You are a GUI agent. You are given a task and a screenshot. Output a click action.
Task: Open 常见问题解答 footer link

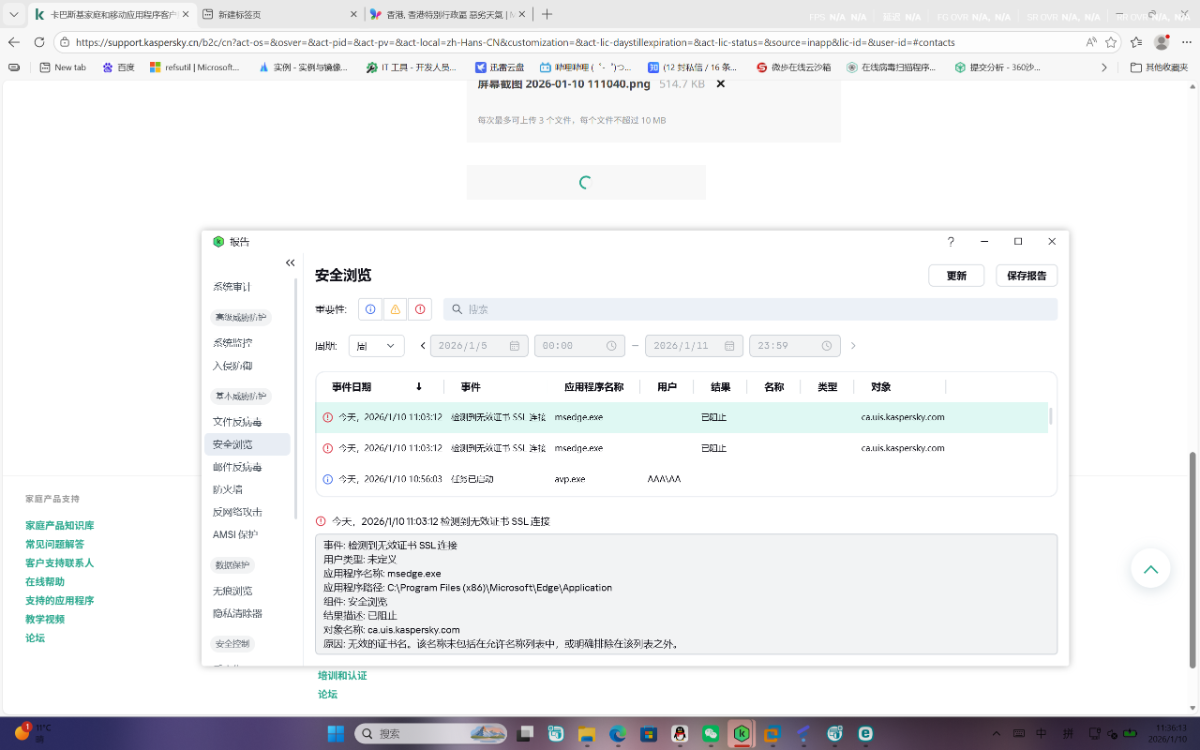coord(55,544)
